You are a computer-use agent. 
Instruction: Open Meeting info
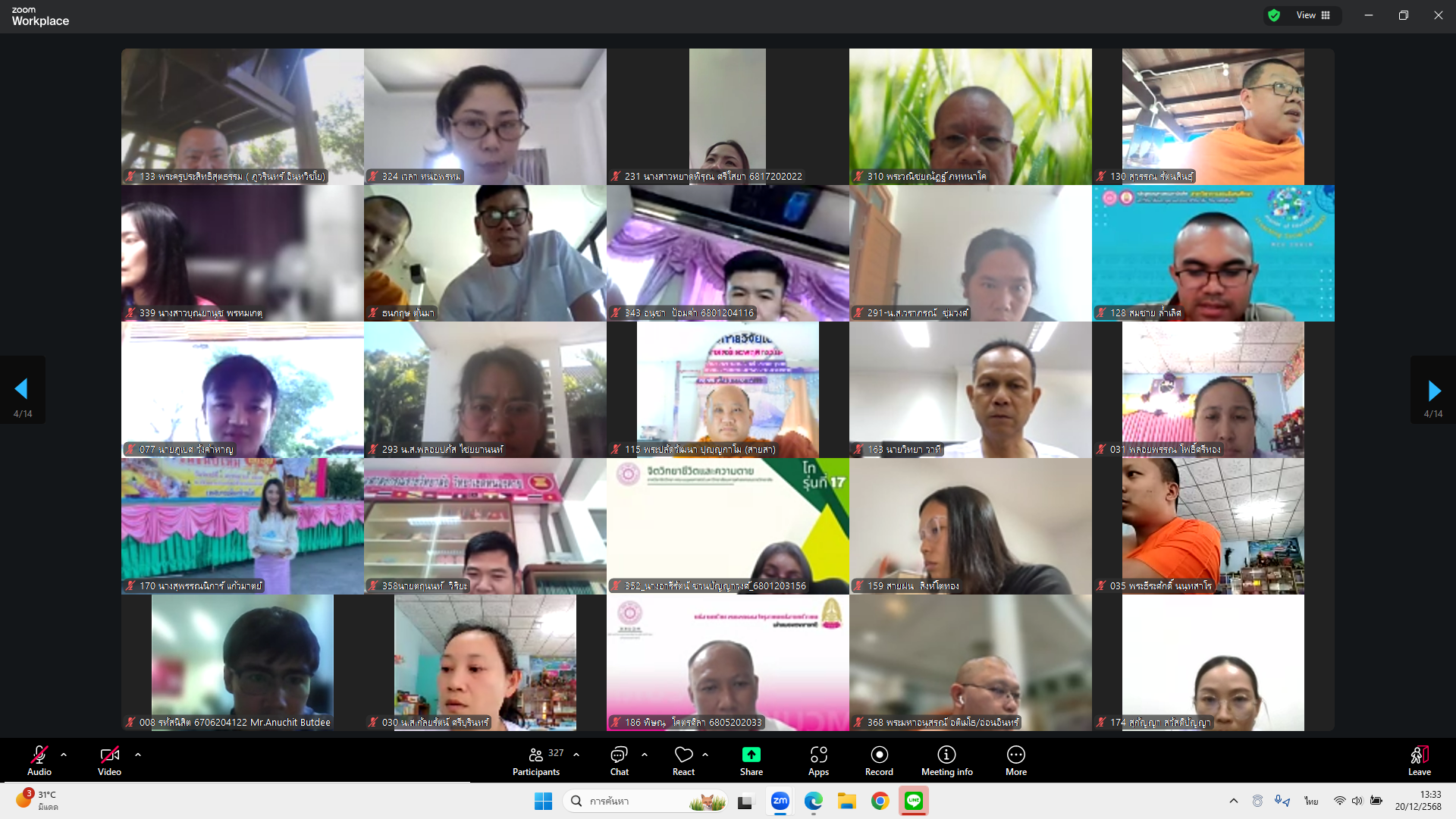pyautogui.click(x=946, y=755)
